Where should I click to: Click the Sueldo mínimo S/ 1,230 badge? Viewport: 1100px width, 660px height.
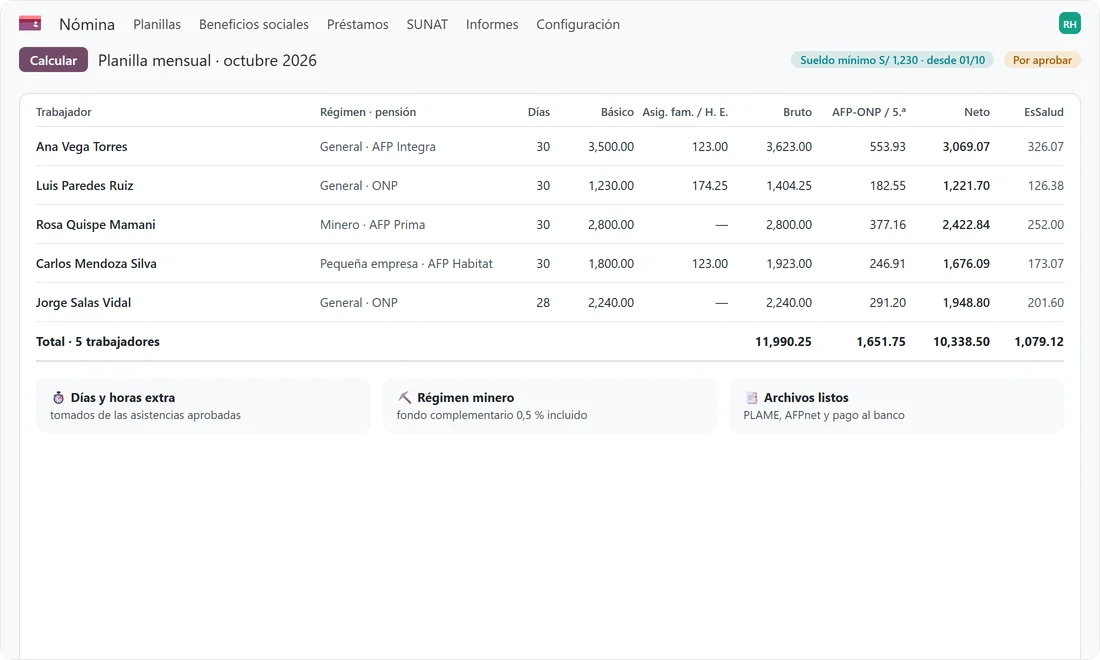pyautogui.click(x=892, y=60)
